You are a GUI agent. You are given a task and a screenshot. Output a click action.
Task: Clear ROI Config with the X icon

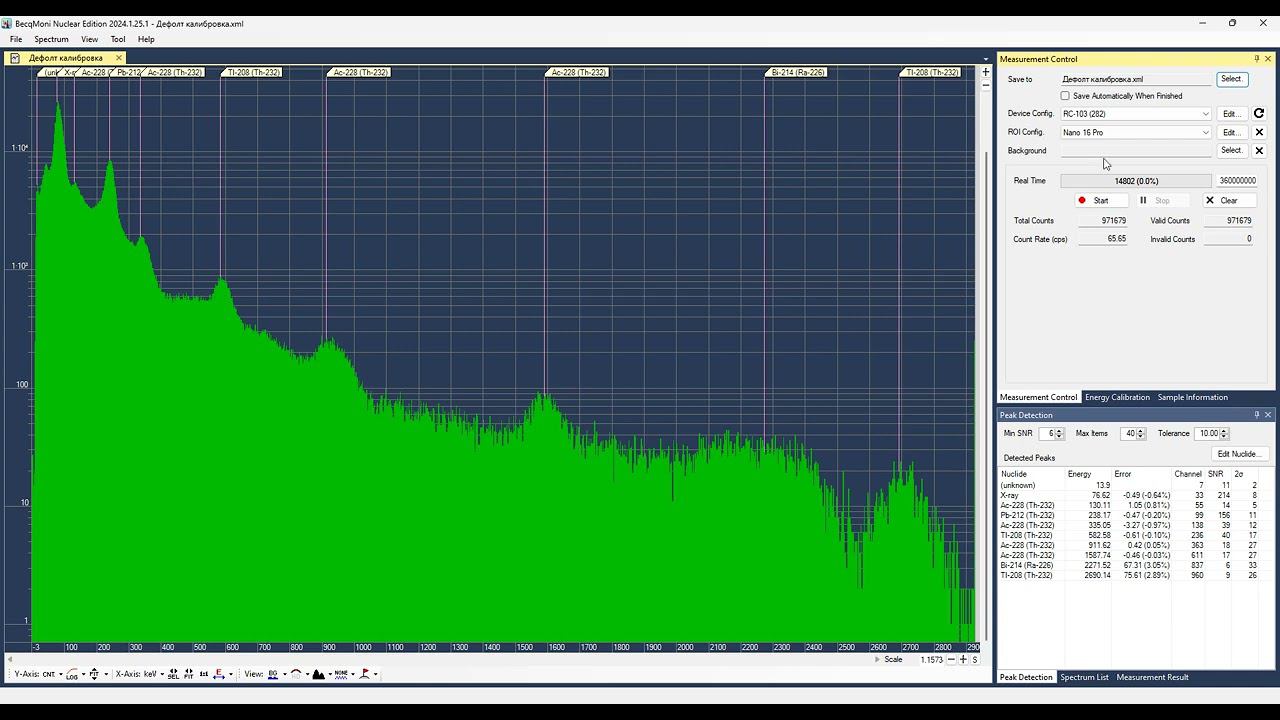click(1259, 132)
